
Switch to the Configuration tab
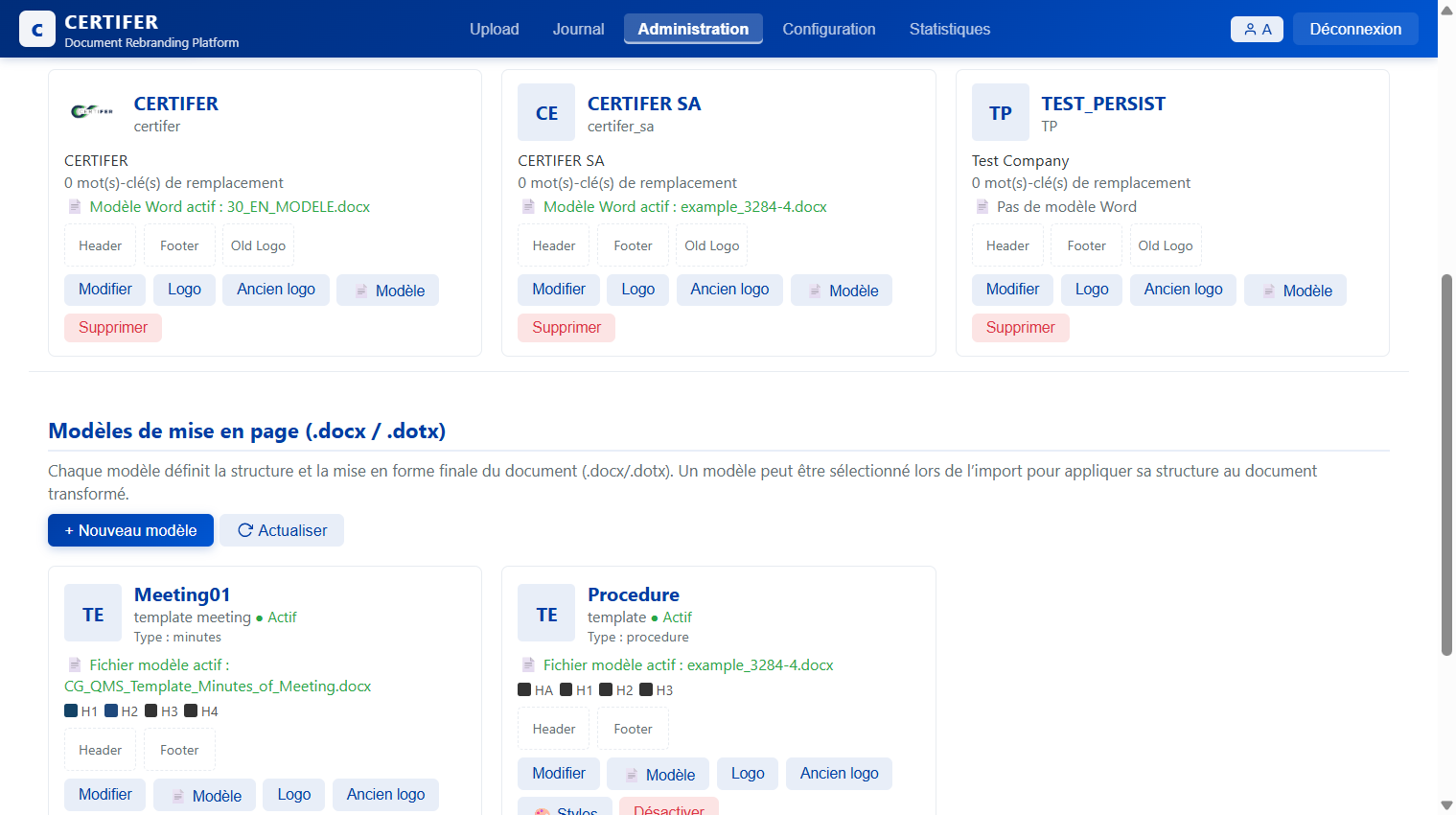click(828, 29)
